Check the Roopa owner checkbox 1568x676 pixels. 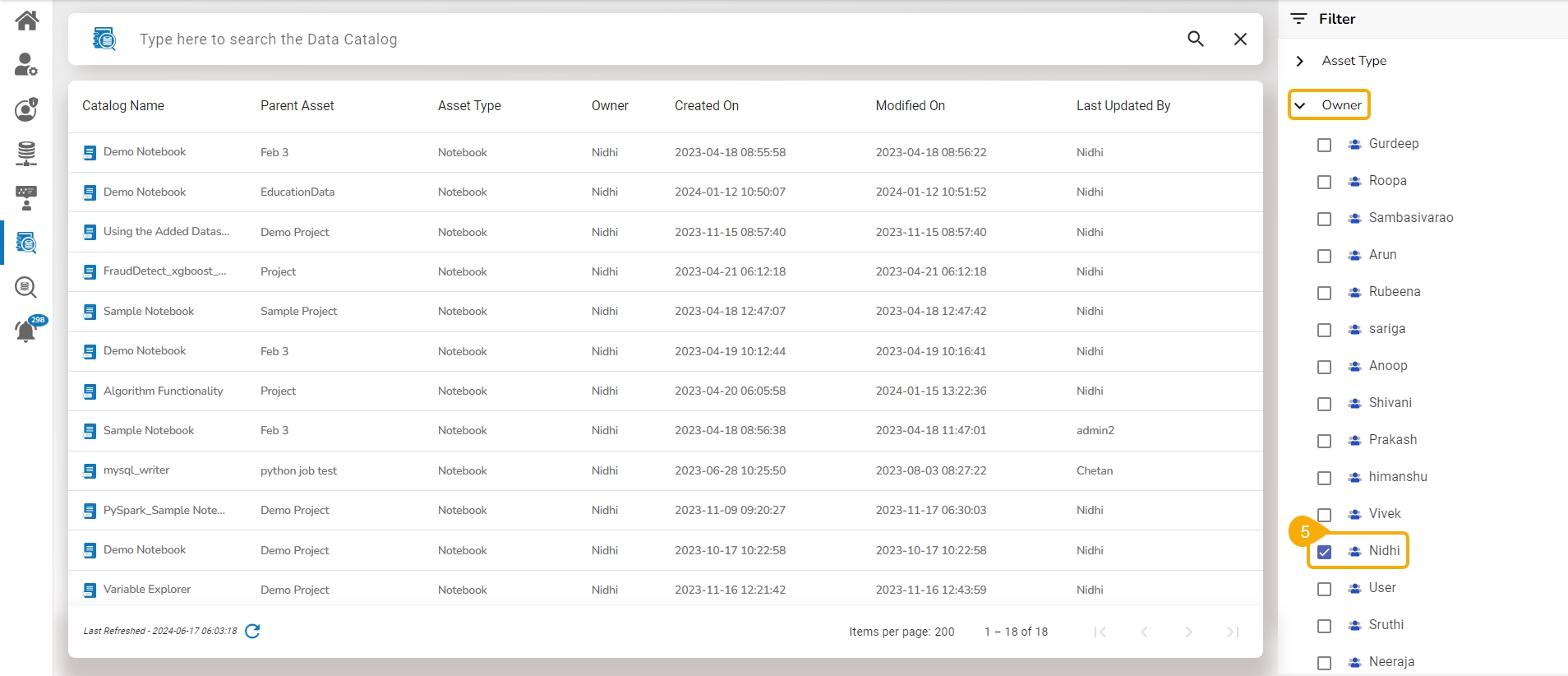(x=1324, y=182)
